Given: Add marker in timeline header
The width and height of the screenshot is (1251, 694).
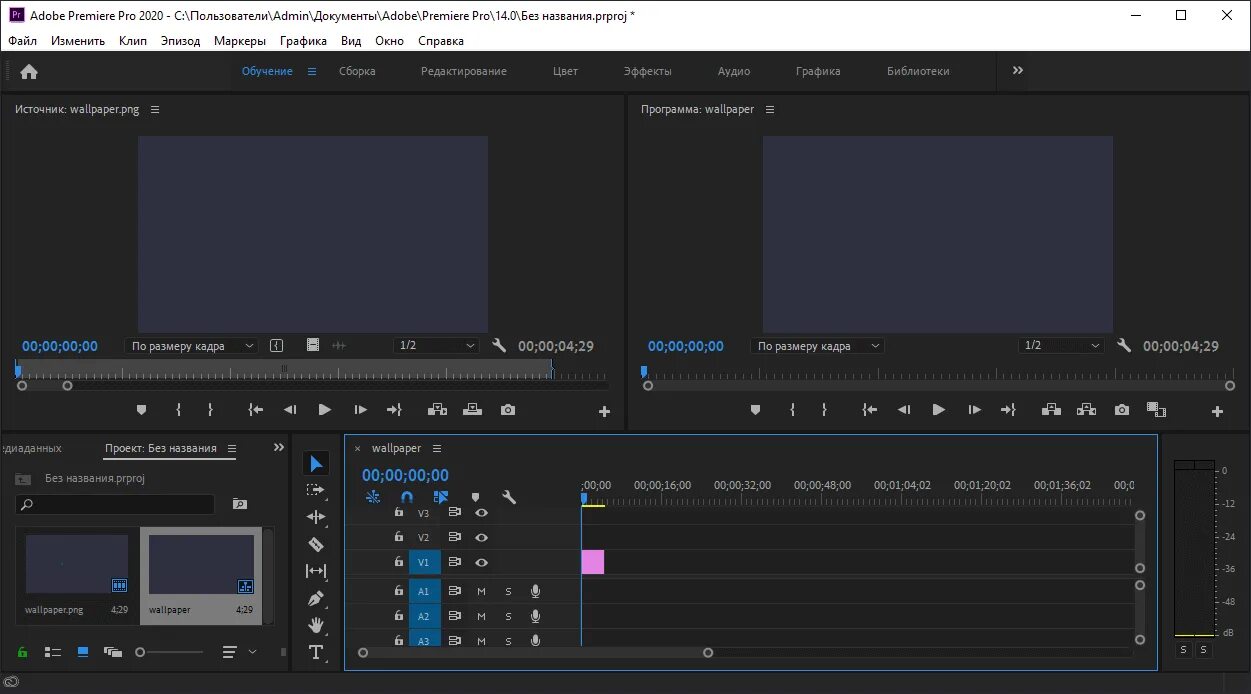Looking at the screenshot, I should point(475,497).
